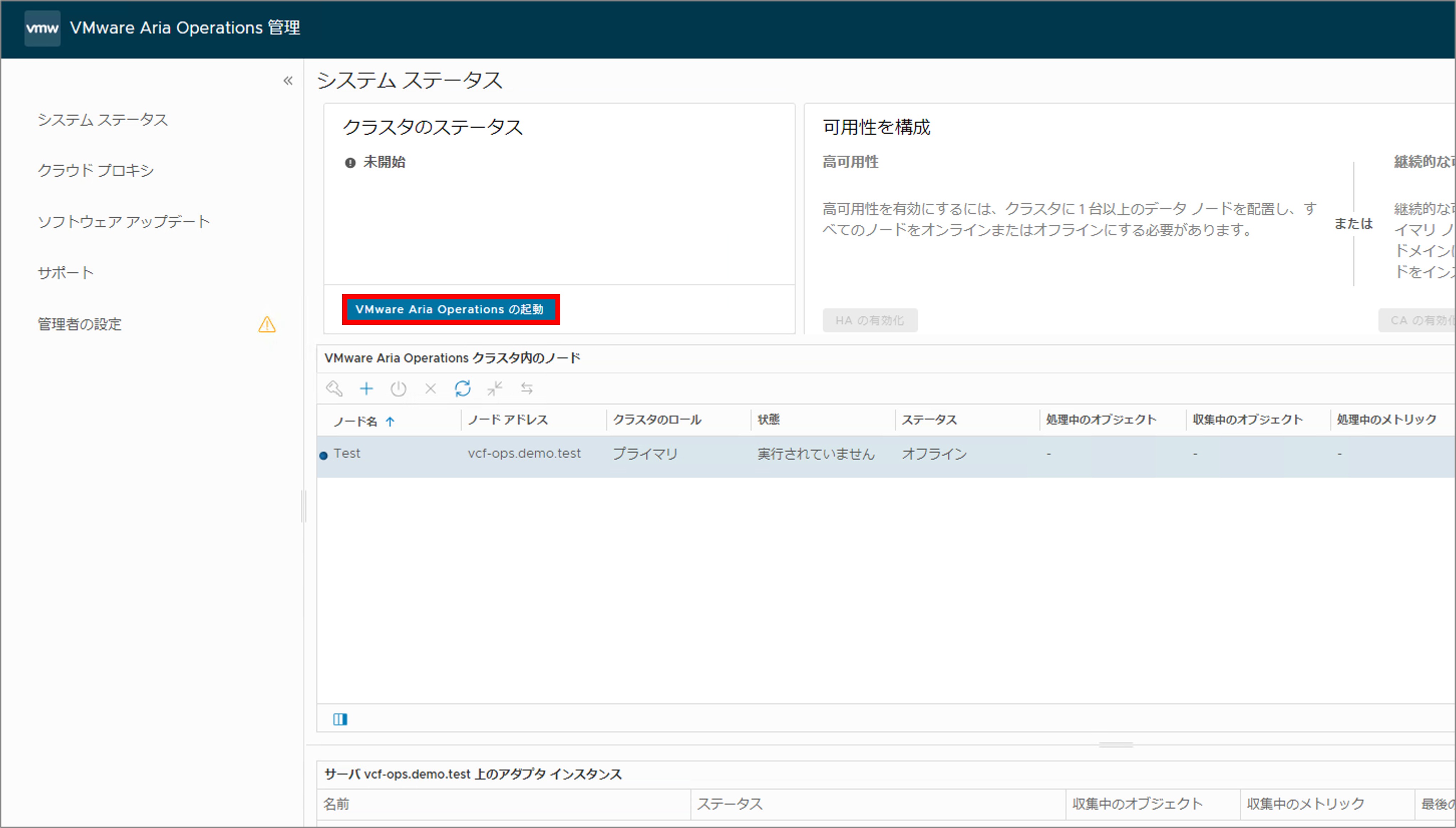Collapse the left navigation sidebar
Screen dimensions: 1456x828
point(288,81)
